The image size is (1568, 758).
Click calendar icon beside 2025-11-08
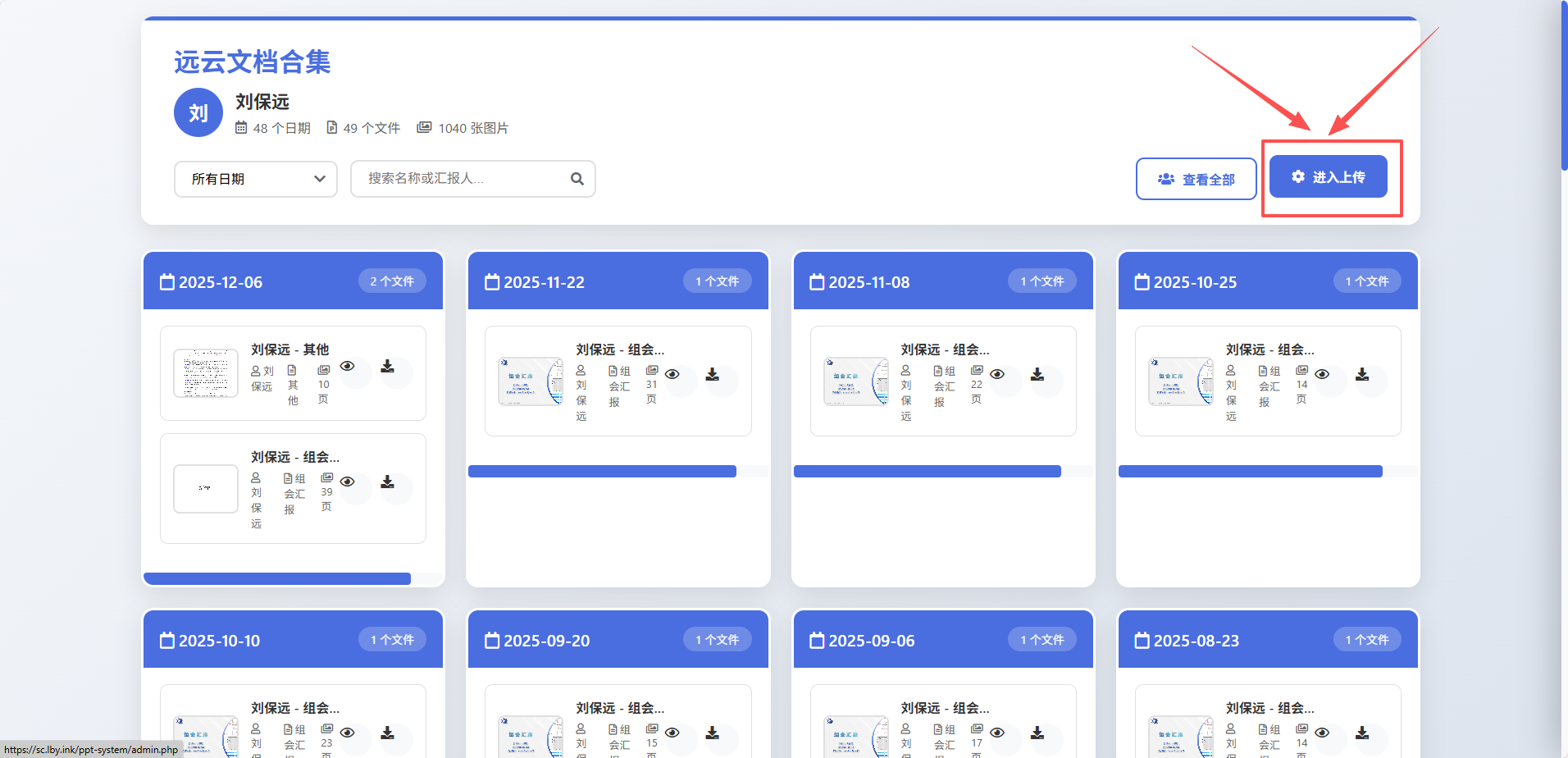pos(817,282)
